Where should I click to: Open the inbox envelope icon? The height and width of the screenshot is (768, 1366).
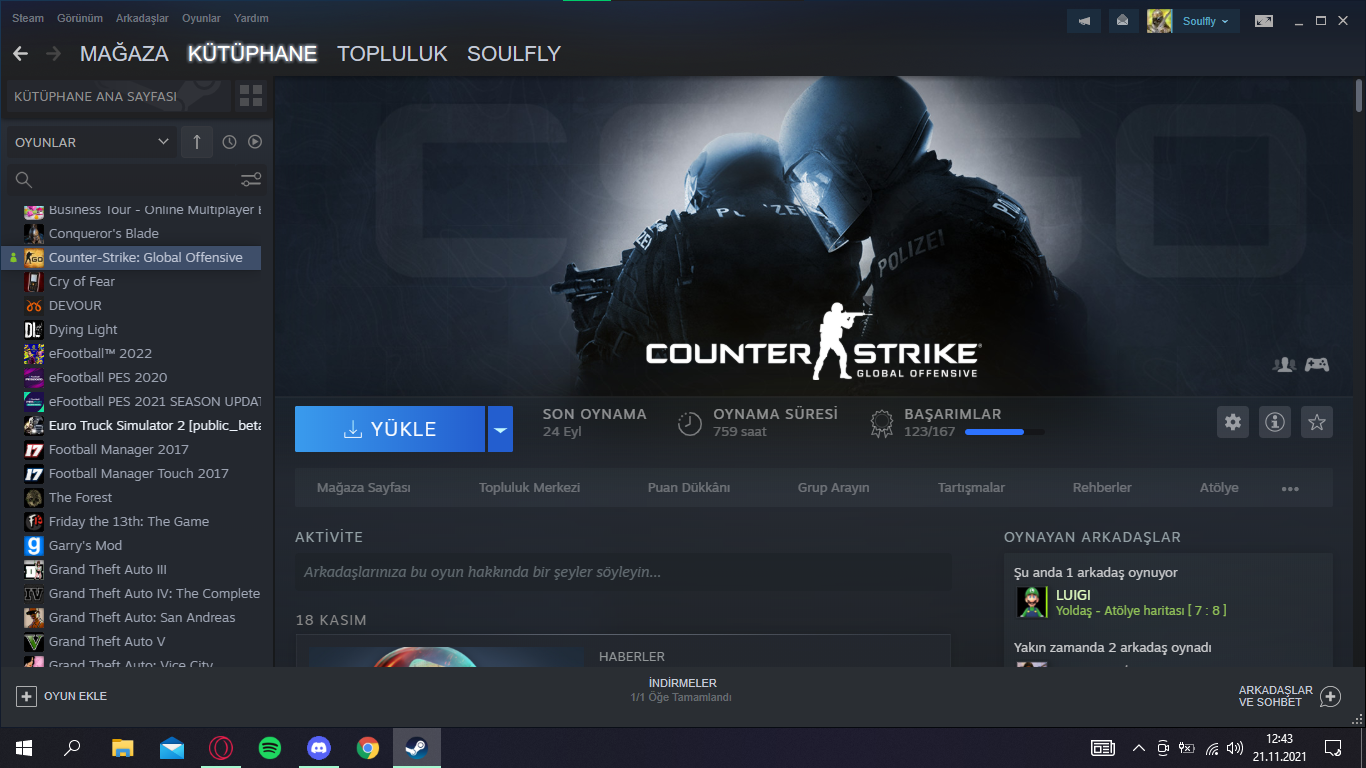coord(1123,21)
